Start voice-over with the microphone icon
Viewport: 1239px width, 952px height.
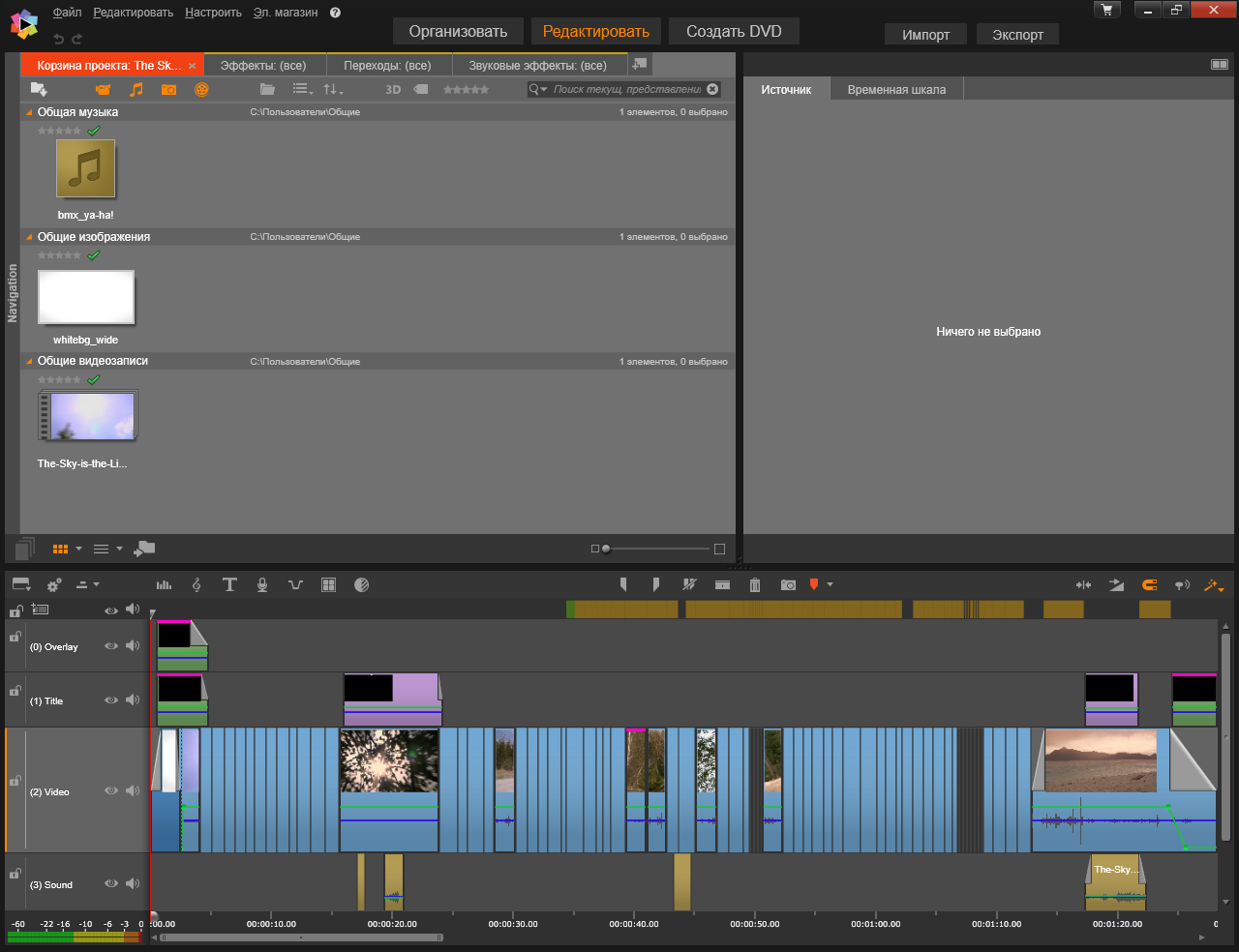click(x=262, y=584)
